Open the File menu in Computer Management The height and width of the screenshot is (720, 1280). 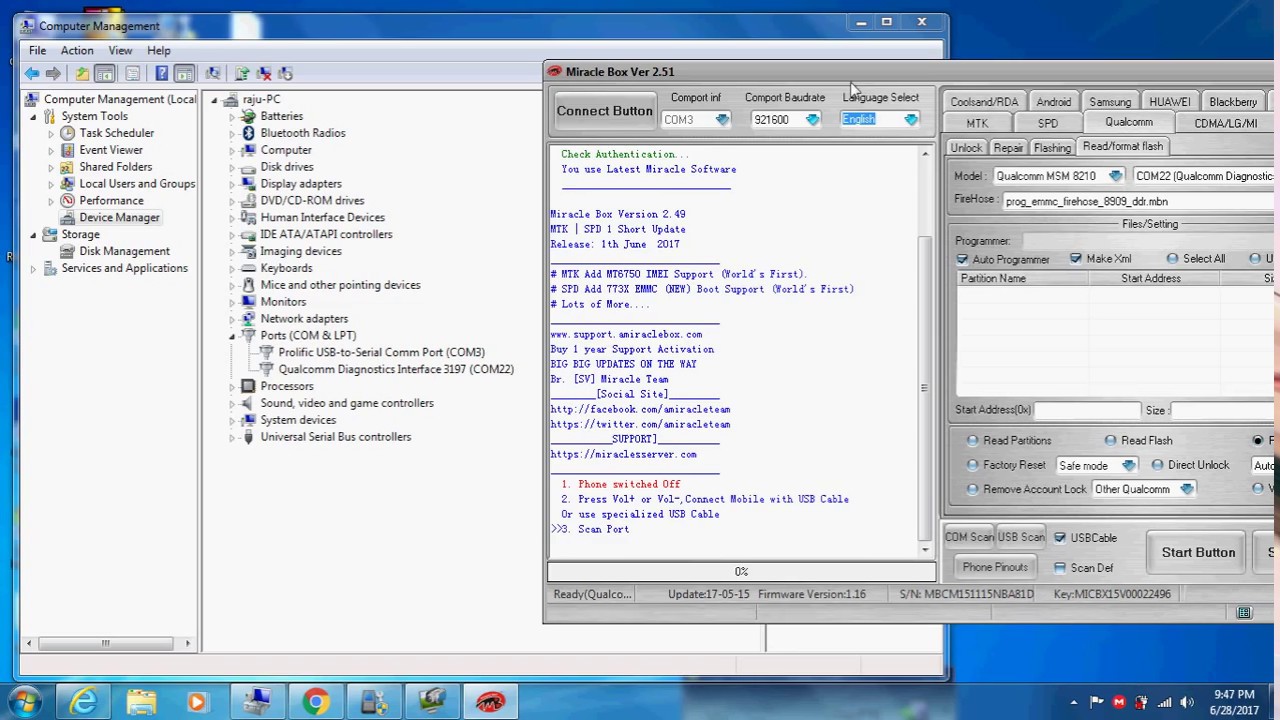point(37,50)
